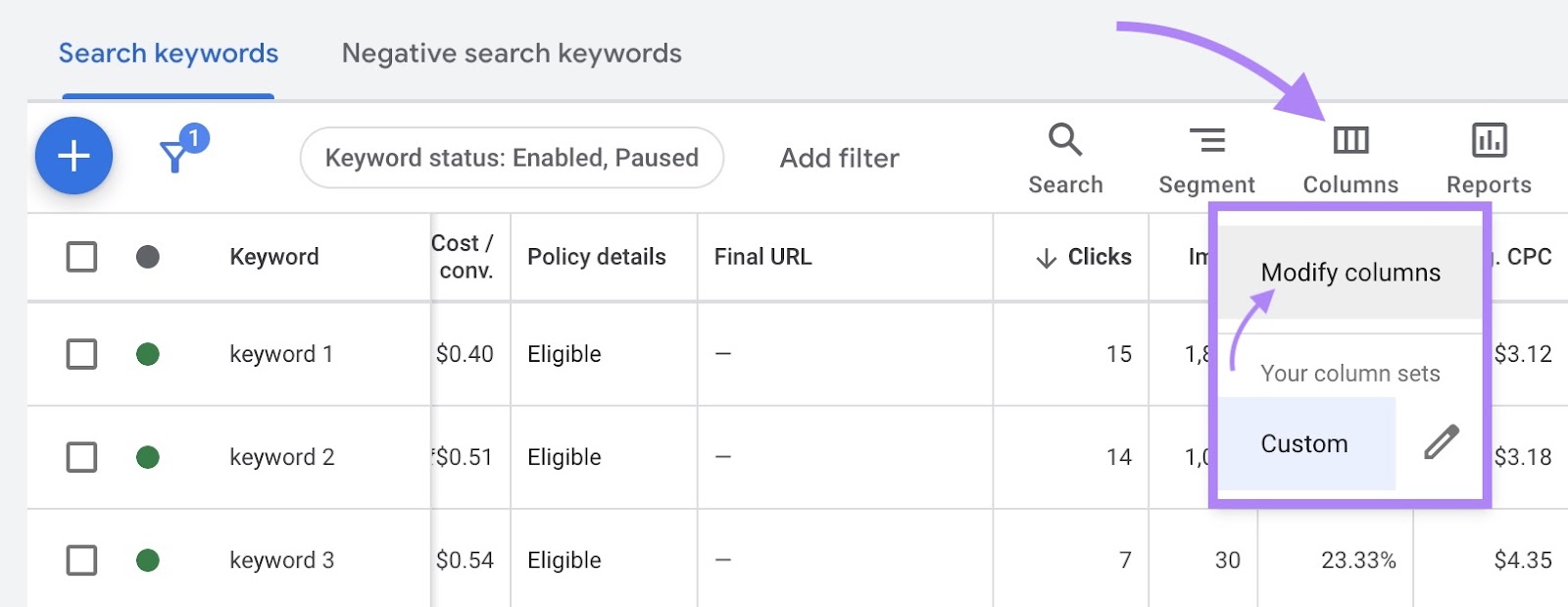The height and width of the screenshot is (607, 1568).
Task: Check the checkbox next to keyword 2
Action: [81, 457]
